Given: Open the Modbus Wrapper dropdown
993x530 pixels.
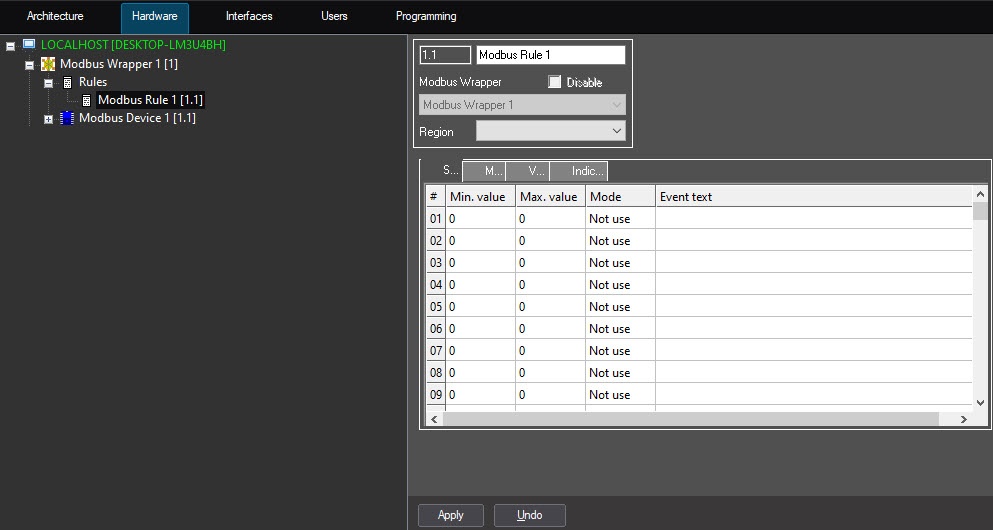Looking at the screenshot, I should tap(615, 105).
